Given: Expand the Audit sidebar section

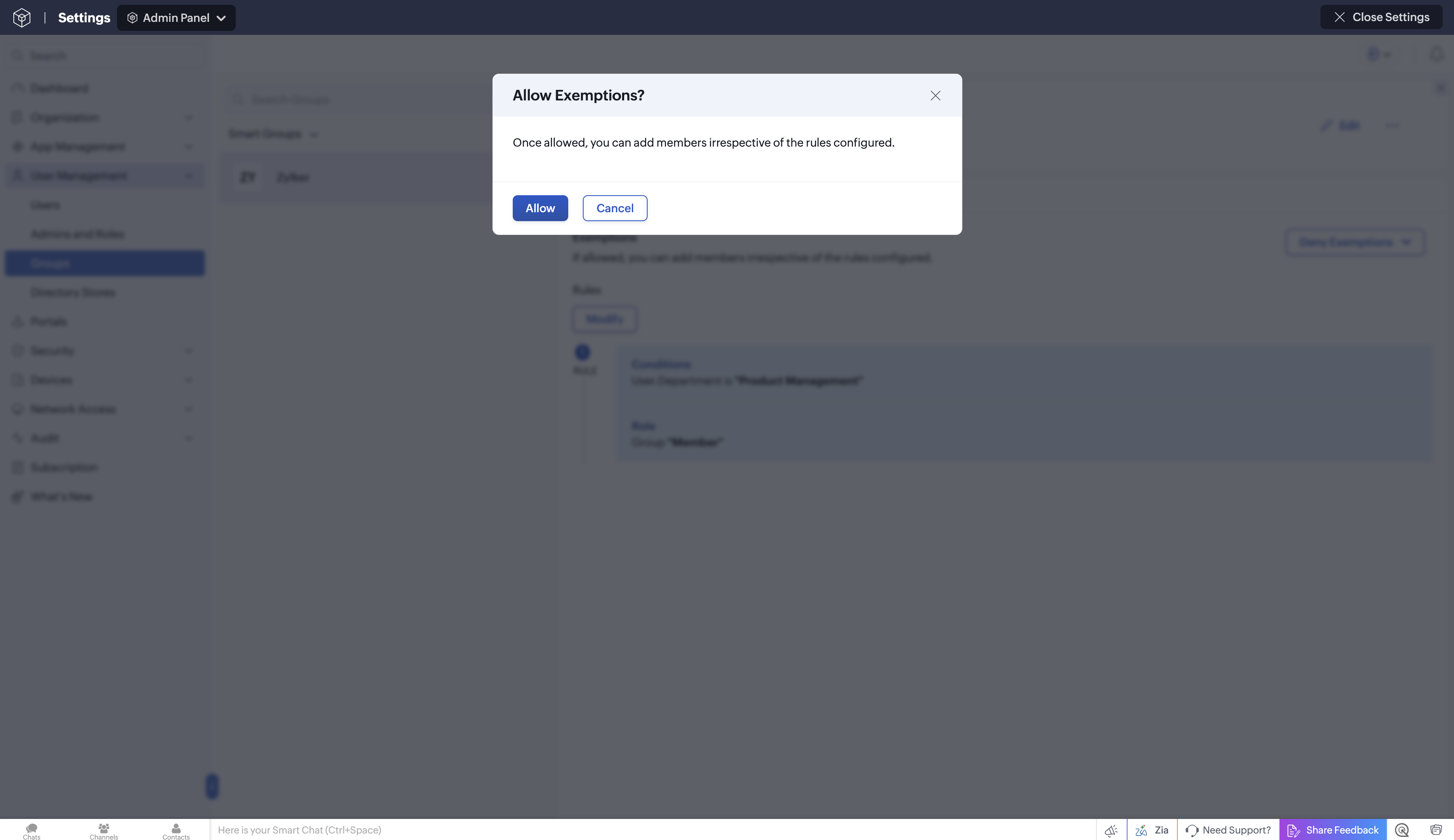Looking at the screenshot, I should pyautogui.click(x=105, y=439).
